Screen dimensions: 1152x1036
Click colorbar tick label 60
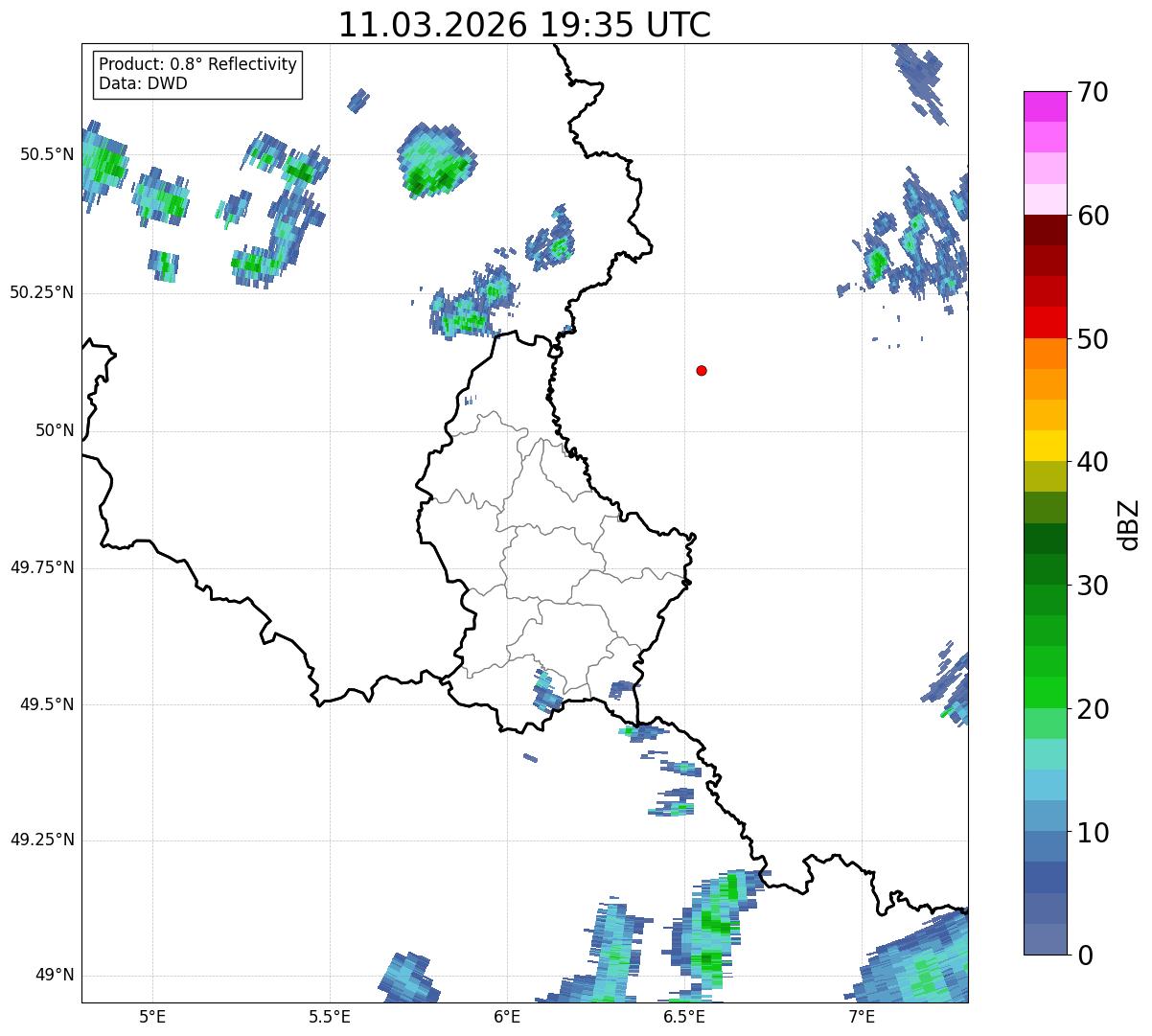pos(1093,216)
